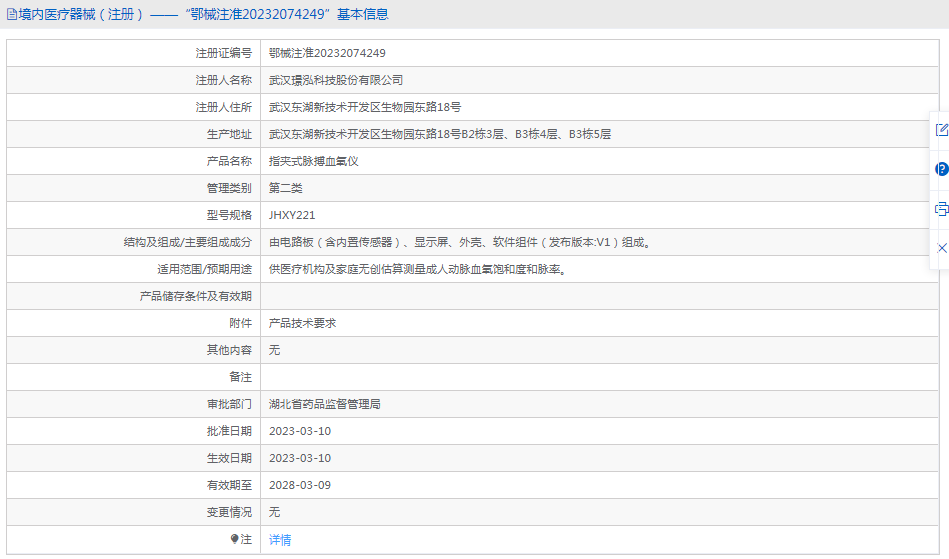Click the 生产地址 row label
The height and width of the screenshot is (559, 949).
[229, 134]
